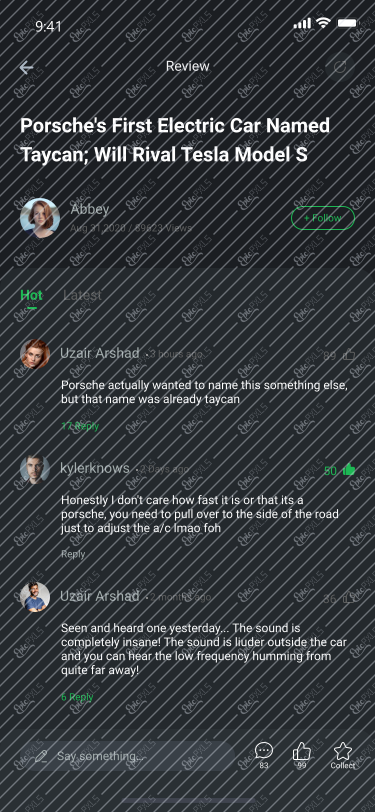This screenshot has height=812, width=375.
Task: Expand the 17 Reply thread
Action: pos(80,426)
